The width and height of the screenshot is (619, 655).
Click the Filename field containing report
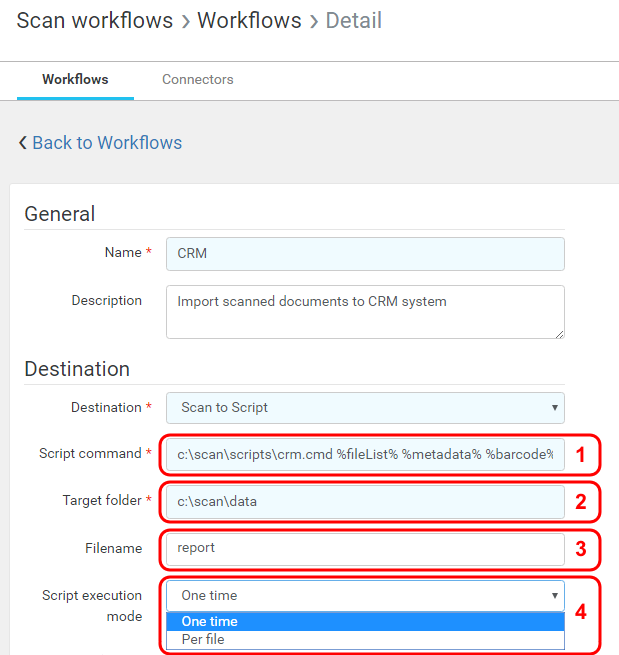365,548
